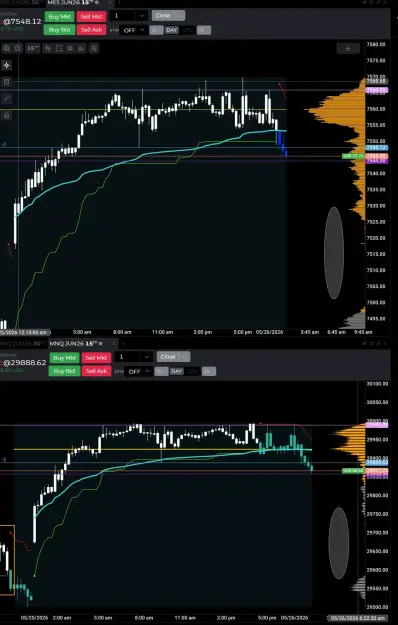Select DAY time-in-force in MES panel
The width and height of the screenshot is (398, 625).
tap(172, 30)
